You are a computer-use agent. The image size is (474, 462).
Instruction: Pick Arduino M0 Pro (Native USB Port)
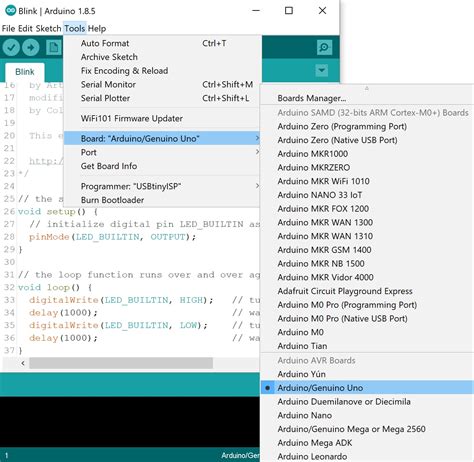click(x=367, y=318)
